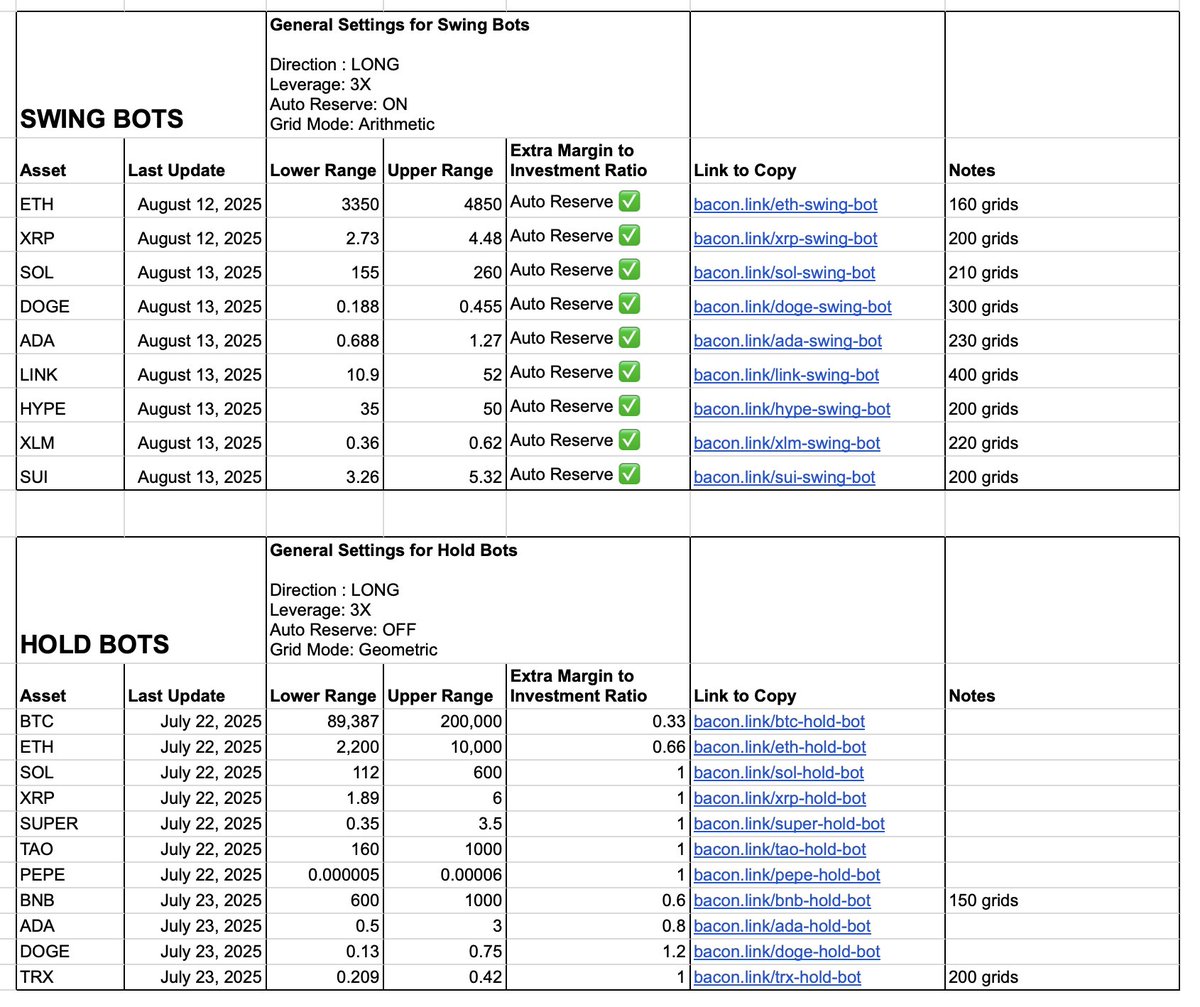Select ETH hold upper range 10,000
The width and height of the screenshot is (1200, 1007).
[x=444, y=747]
